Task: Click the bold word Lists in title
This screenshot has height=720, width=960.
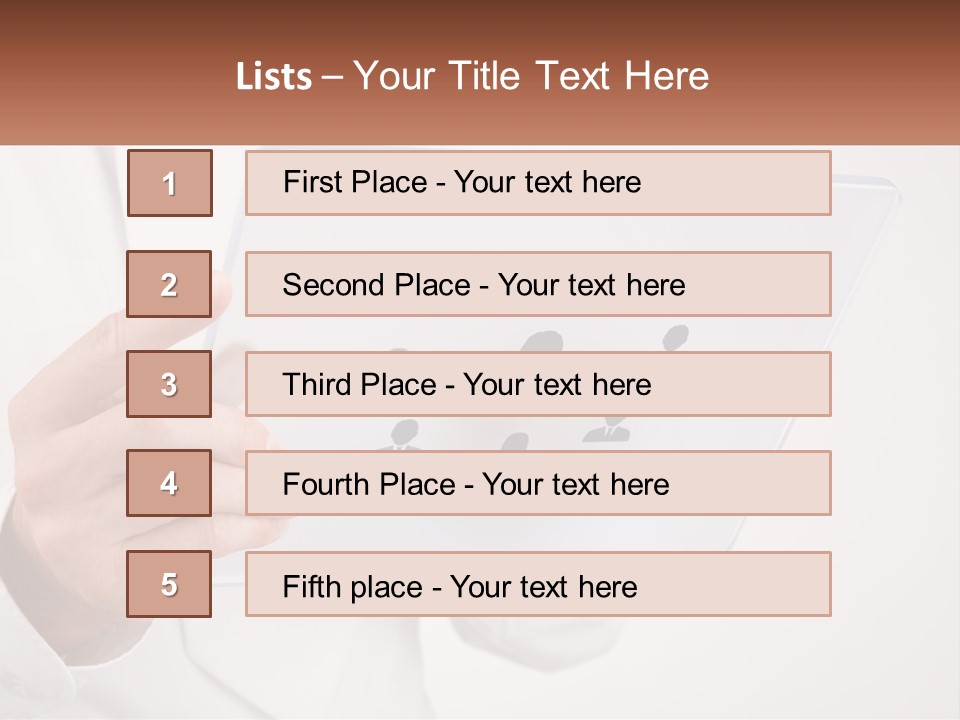Action: [x=273, y=77]
